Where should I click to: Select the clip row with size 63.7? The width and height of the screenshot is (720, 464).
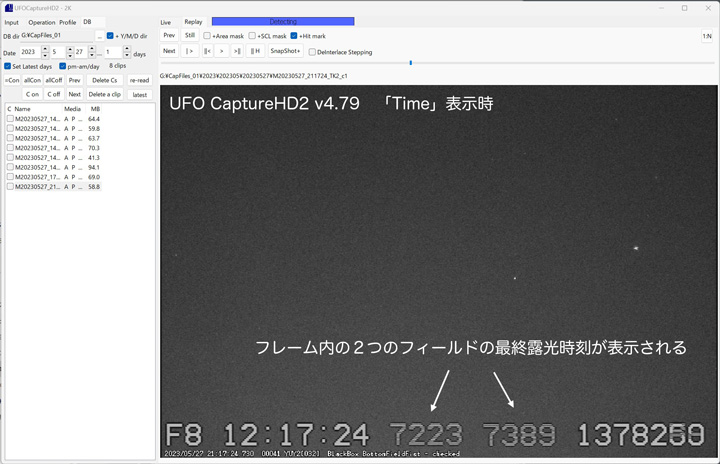tap(53, 138)
